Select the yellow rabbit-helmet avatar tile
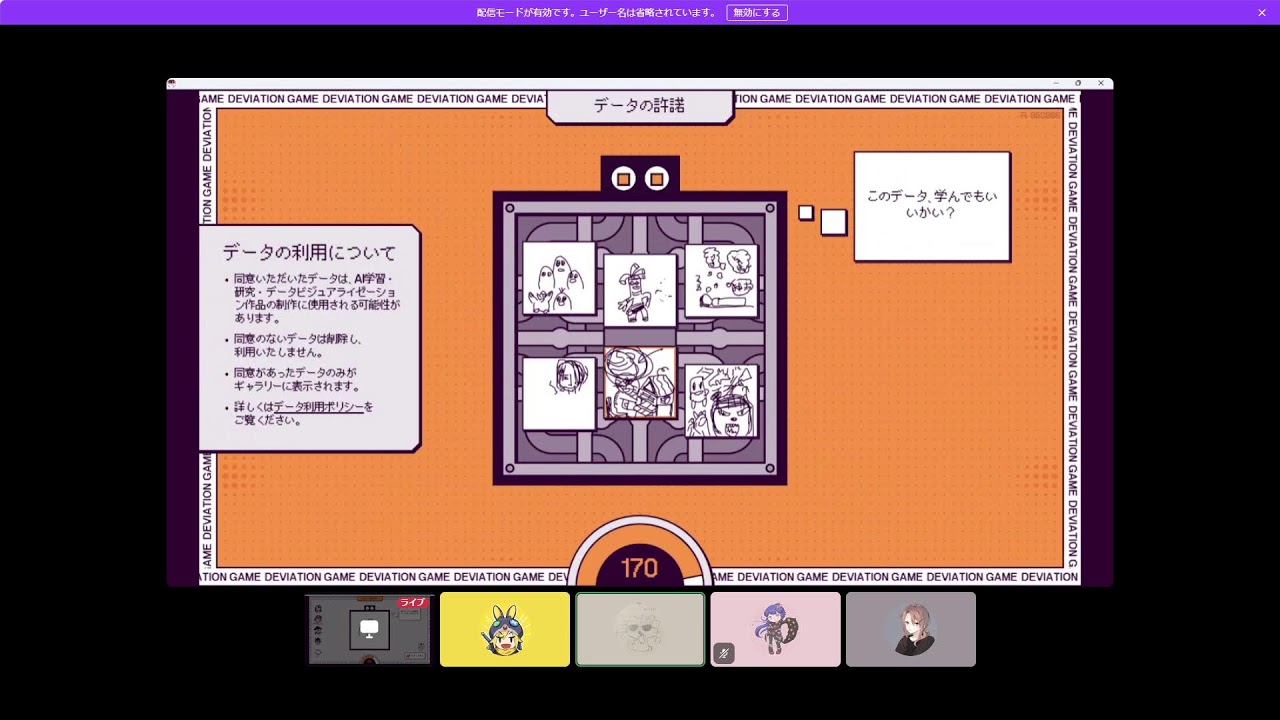 [505, 629]
